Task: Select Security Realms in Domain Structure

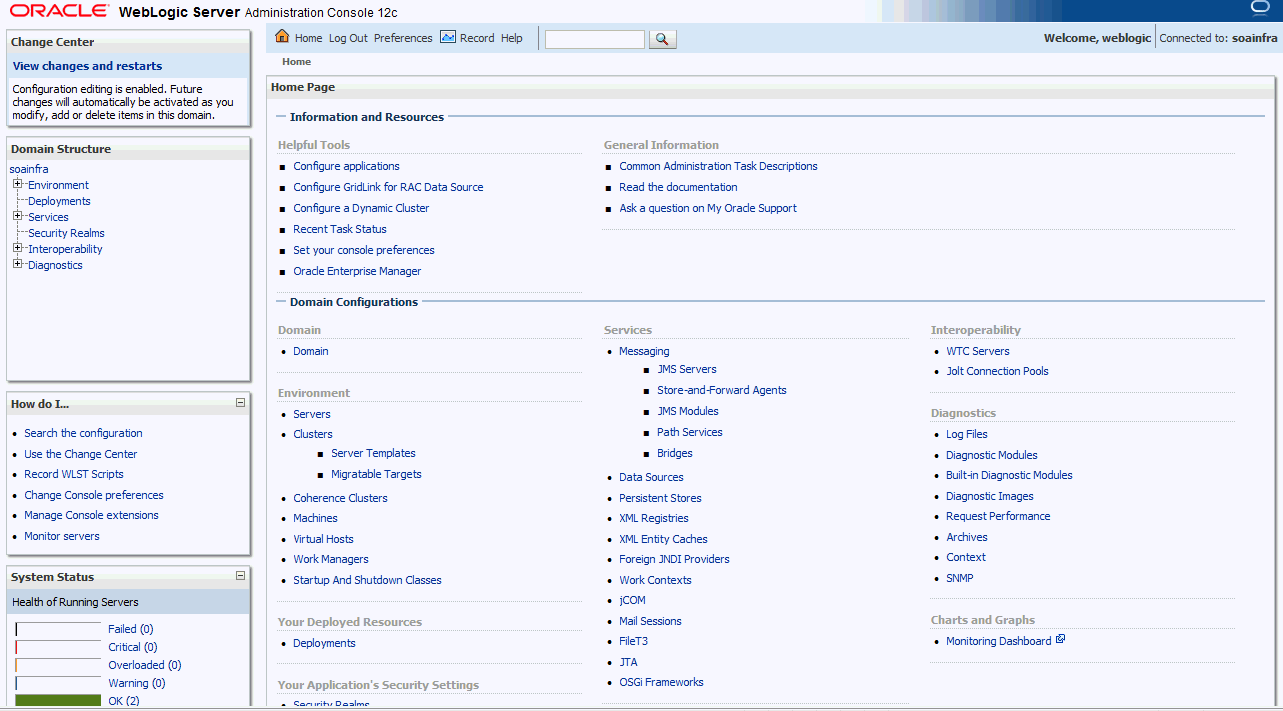Action: [66, 233]
